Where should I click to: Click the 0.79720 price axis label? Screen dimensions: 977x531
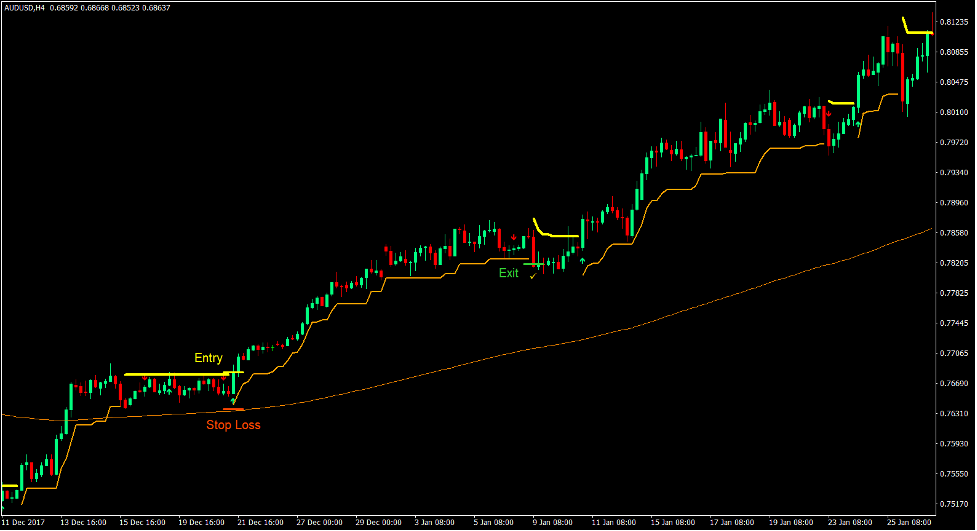pos(954,143)
